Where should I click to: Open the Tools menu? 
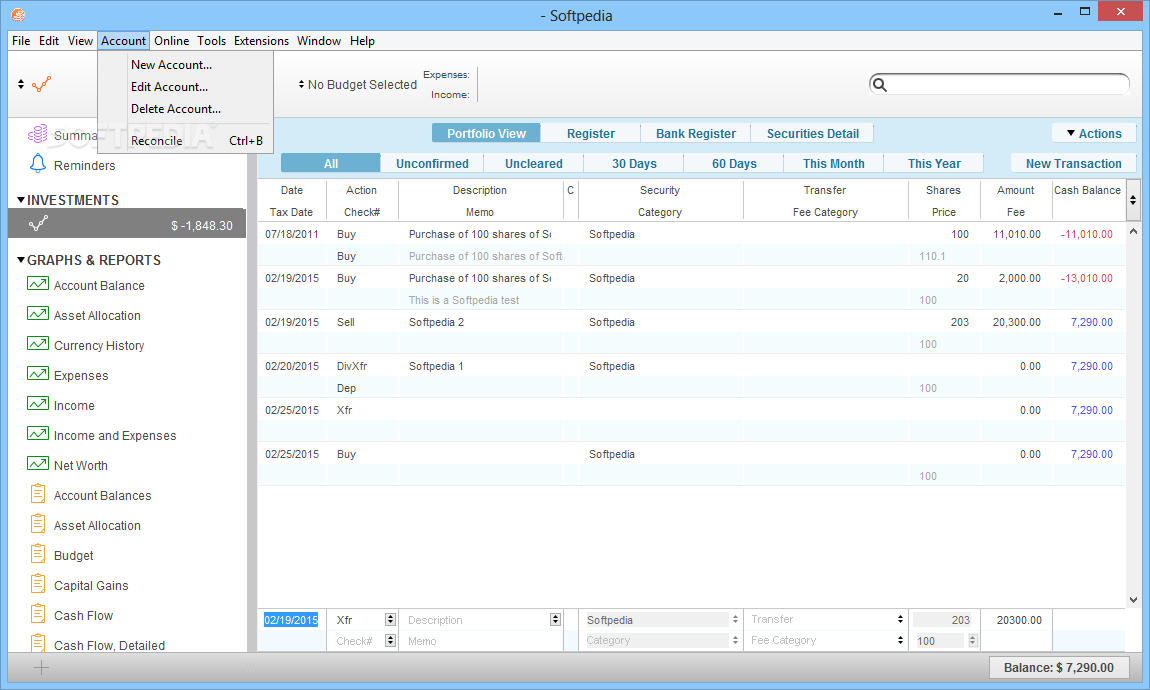point(211,41)
